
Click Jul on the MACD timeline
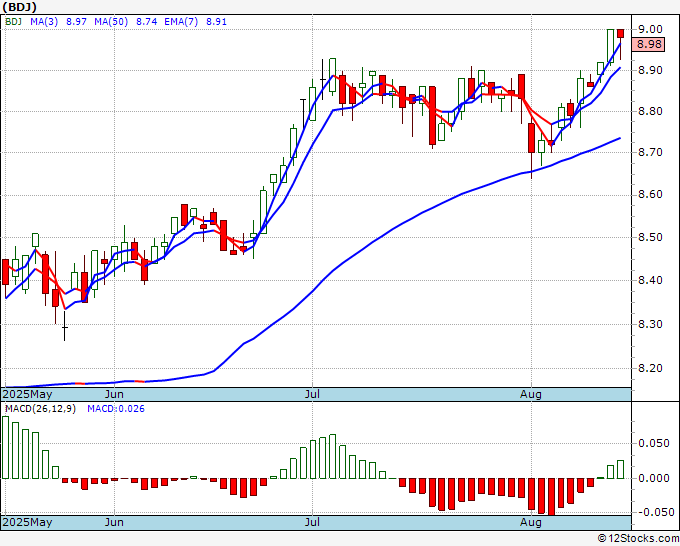[312, 522]
